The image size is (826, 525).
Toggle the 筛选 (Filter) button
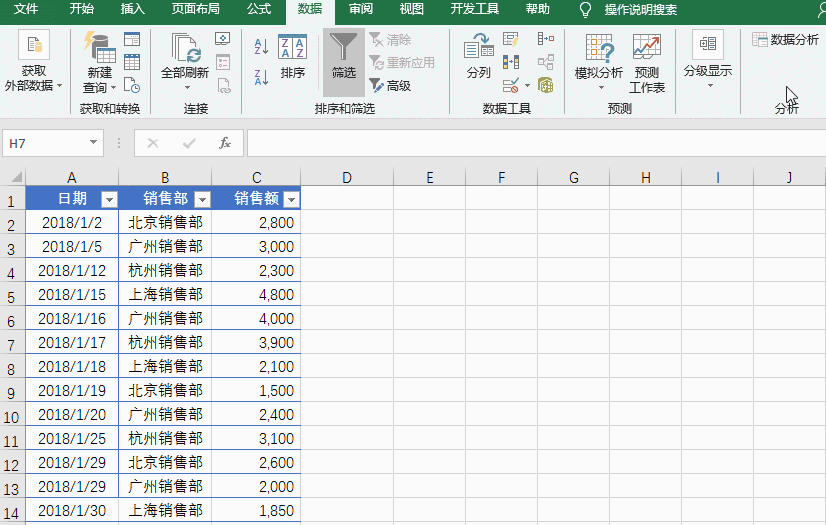(343, 62)
